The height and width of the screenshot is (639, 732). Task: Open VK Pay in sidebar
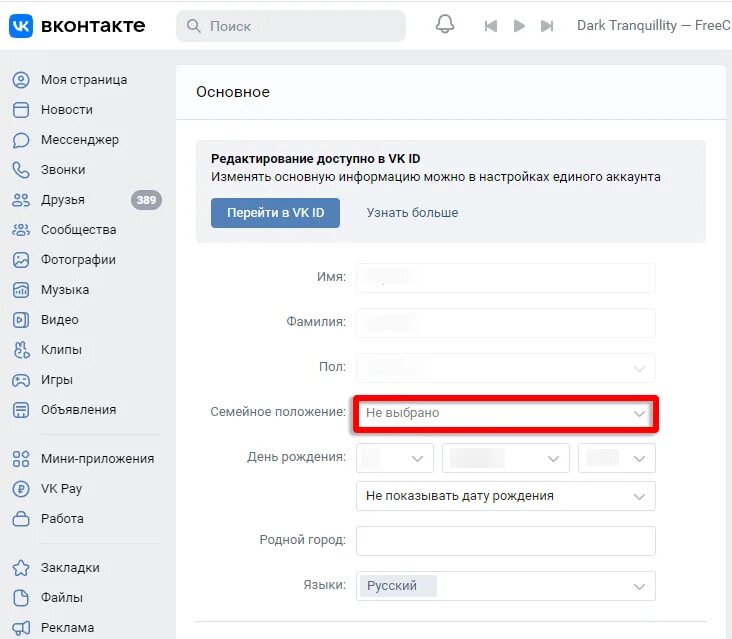pos(61,489)
